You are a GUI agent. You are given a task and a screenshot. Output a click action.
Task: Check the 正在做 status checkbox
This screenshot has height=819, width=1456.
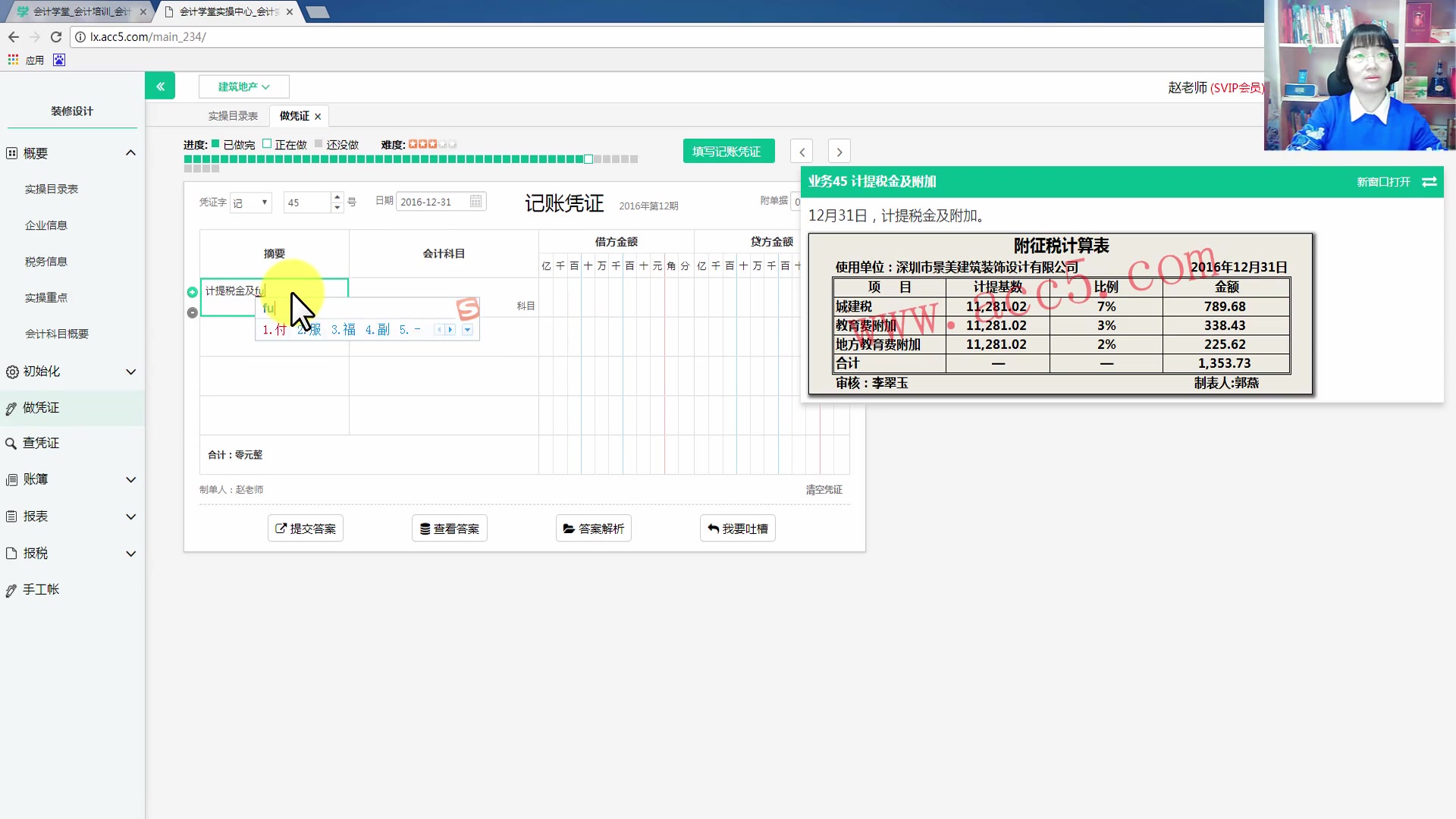point(267,143)
